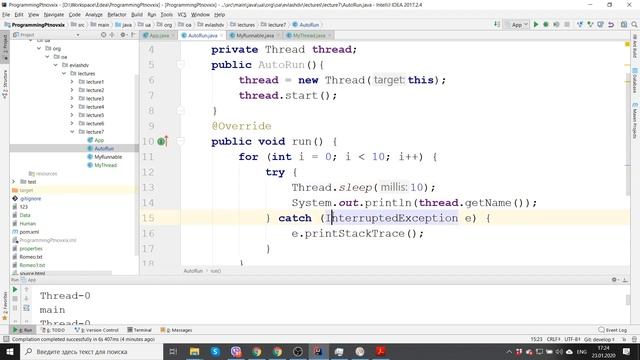
Task: Open File Explorer from the taskbar
Action: (x=194, y=351)
